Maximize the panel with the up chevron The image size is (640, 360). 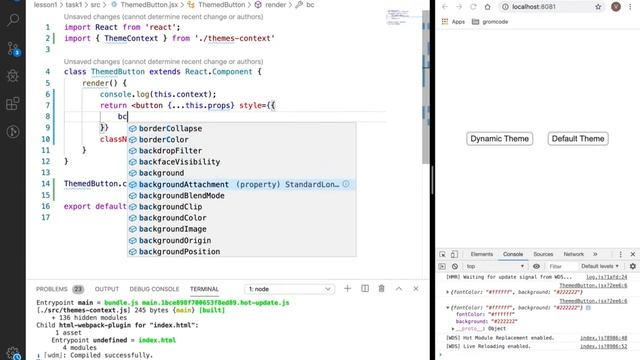click(399, 289)
